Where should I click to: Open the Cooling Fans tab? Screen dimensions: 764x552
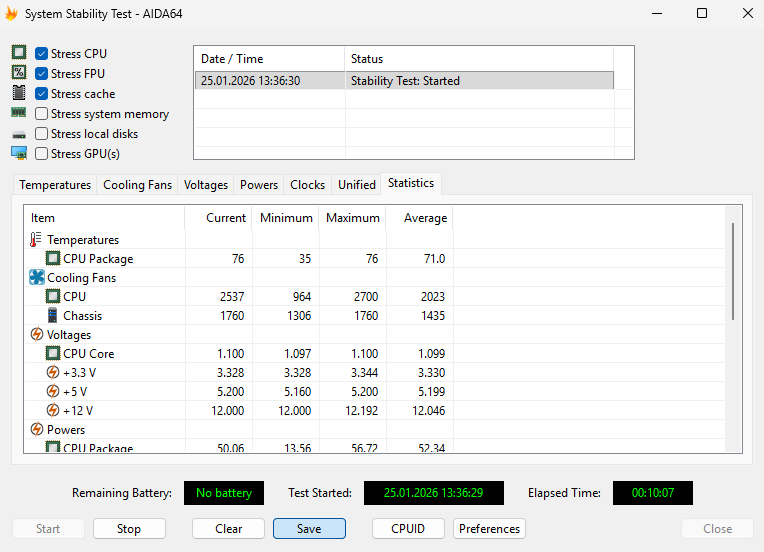pyautogui.click(x=137, y=185)
